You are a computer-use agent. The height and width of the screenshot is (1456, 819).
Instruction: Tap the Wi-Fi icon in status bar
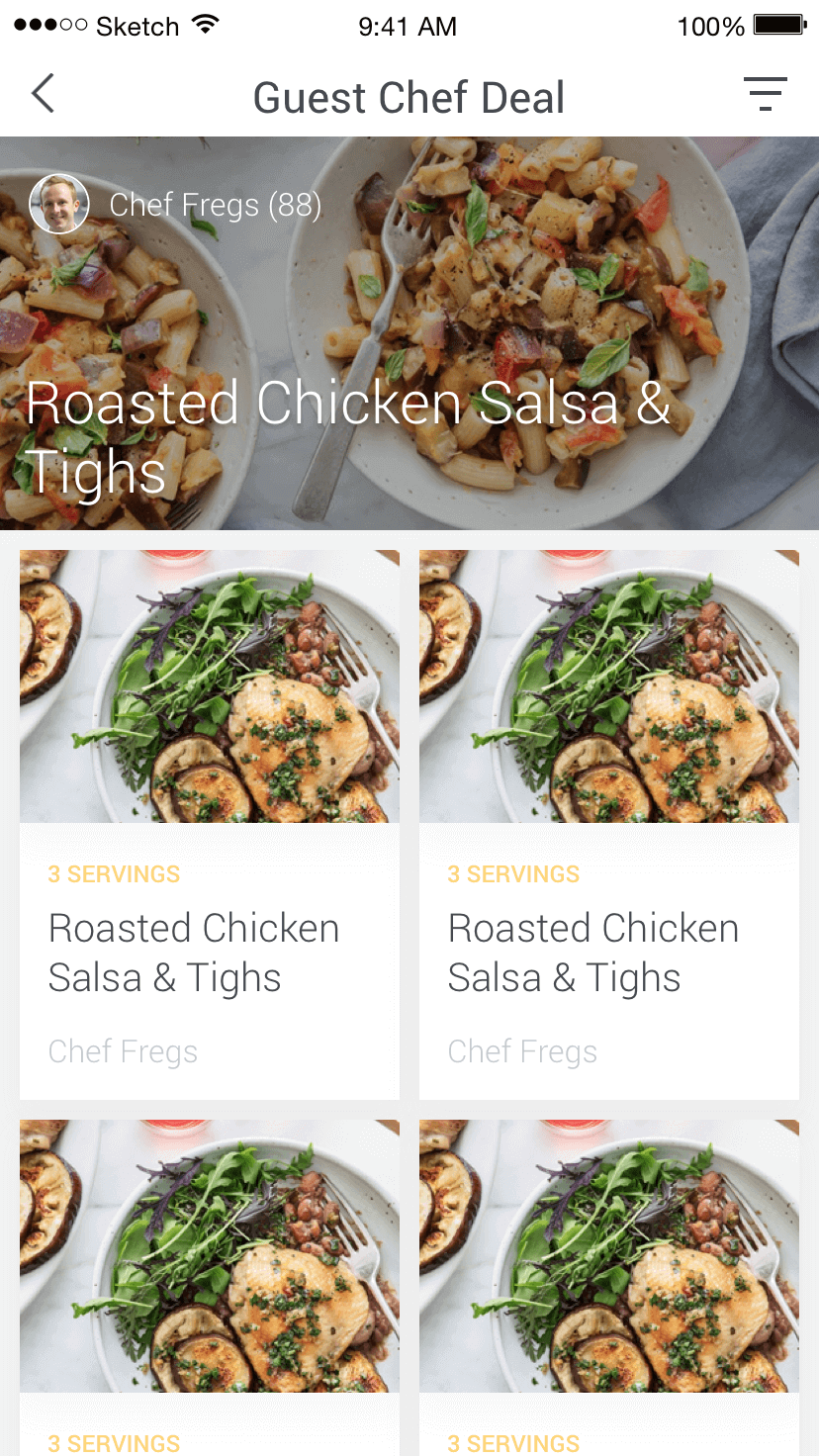(x=206, y=26)
